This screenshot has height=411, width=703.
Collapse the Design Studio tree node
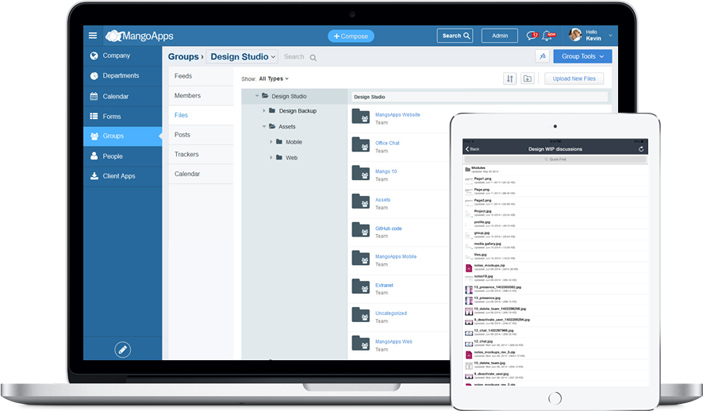point(257,96)
